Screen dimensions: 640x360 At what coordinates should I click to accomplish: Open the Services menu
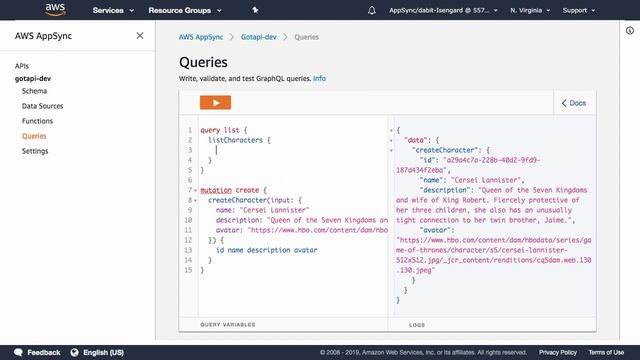point(113,10)
